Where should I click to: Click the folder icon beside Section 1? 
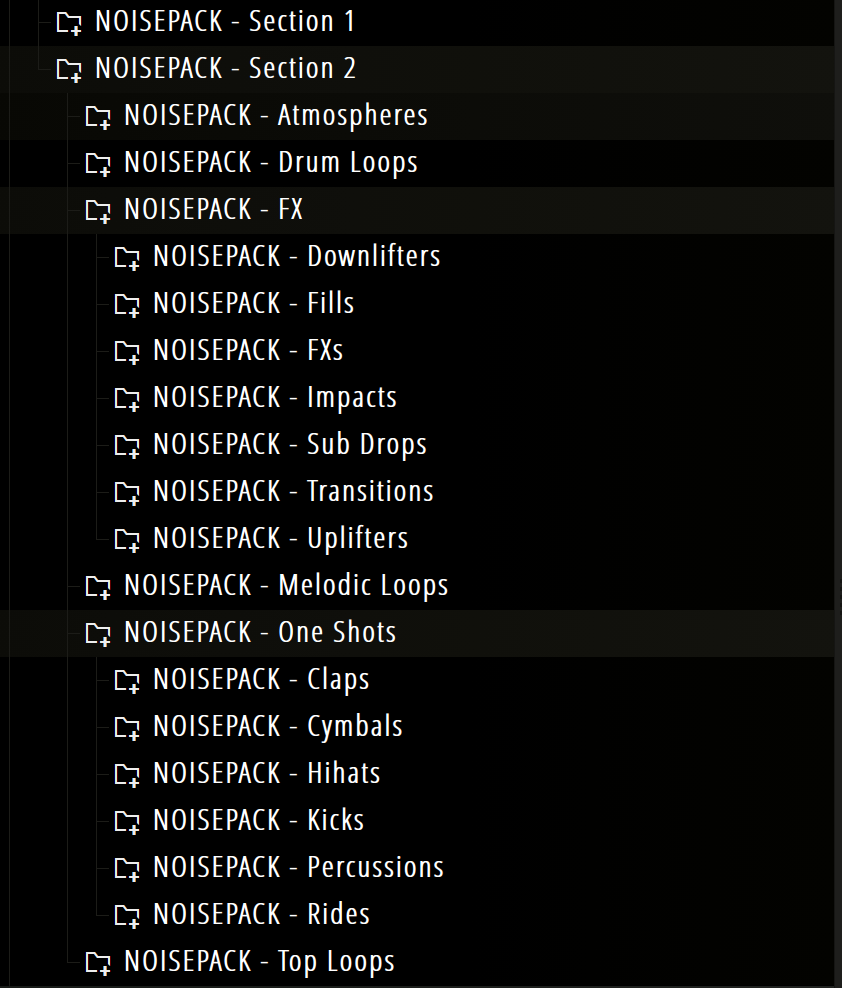click(69, 22)
